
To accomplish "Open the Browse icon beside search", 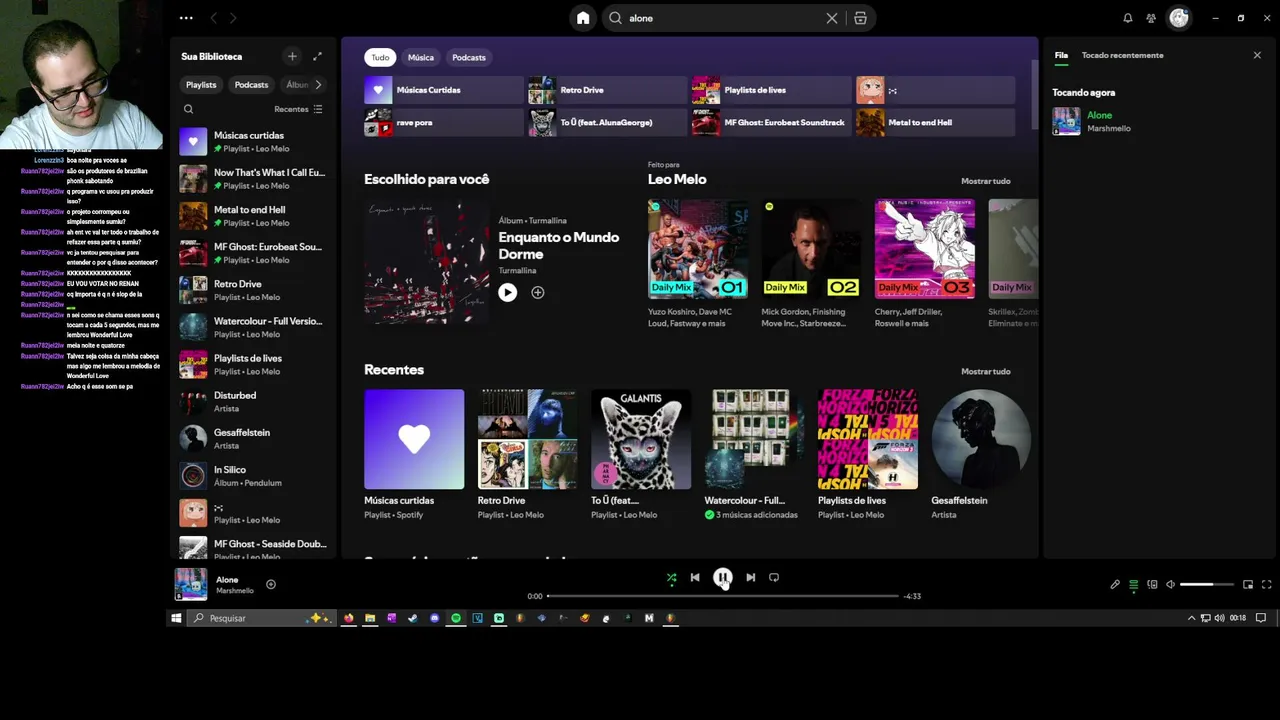I will coord(860,18).
